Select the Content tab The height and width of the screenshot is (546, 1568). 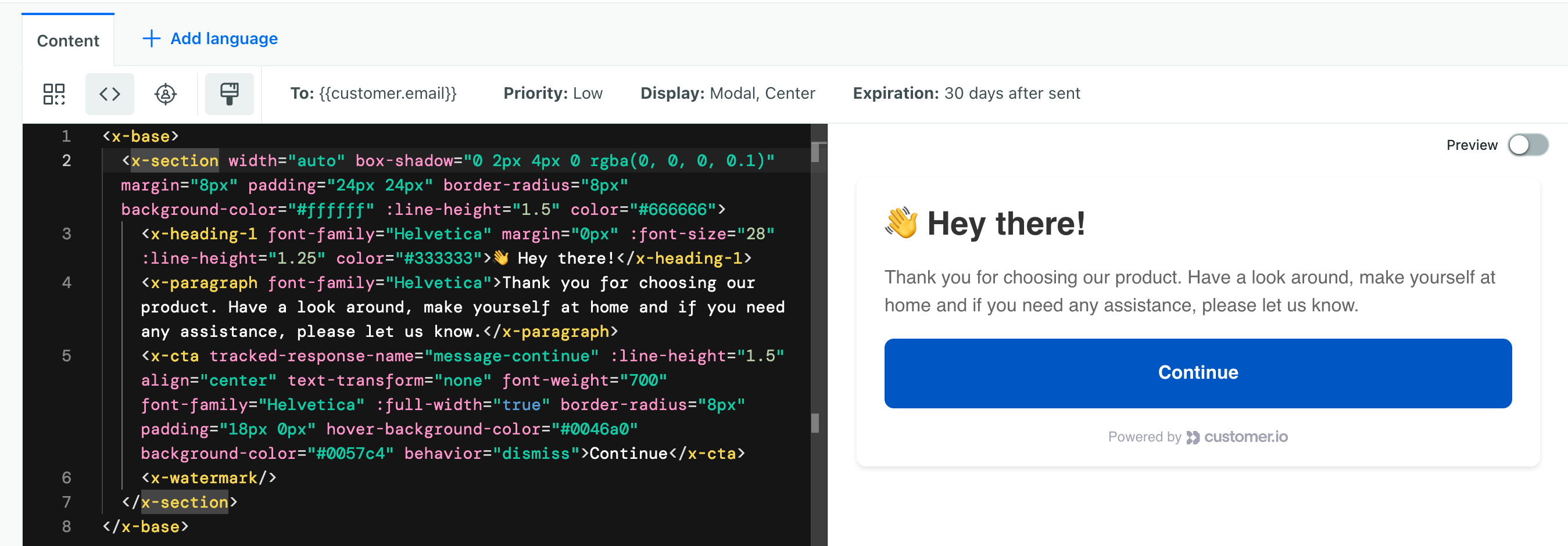click(67, 41)
